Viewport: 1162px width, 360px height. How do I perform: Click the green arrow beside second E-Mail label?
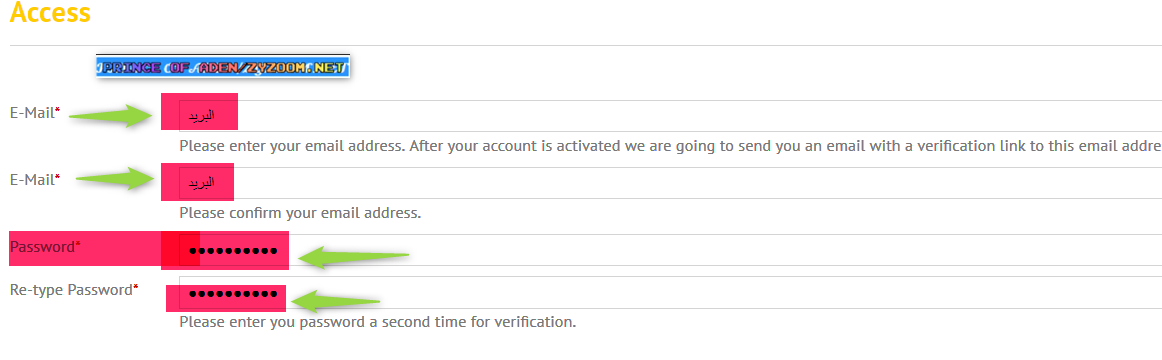pyautogui.click(x=115, y=179)
